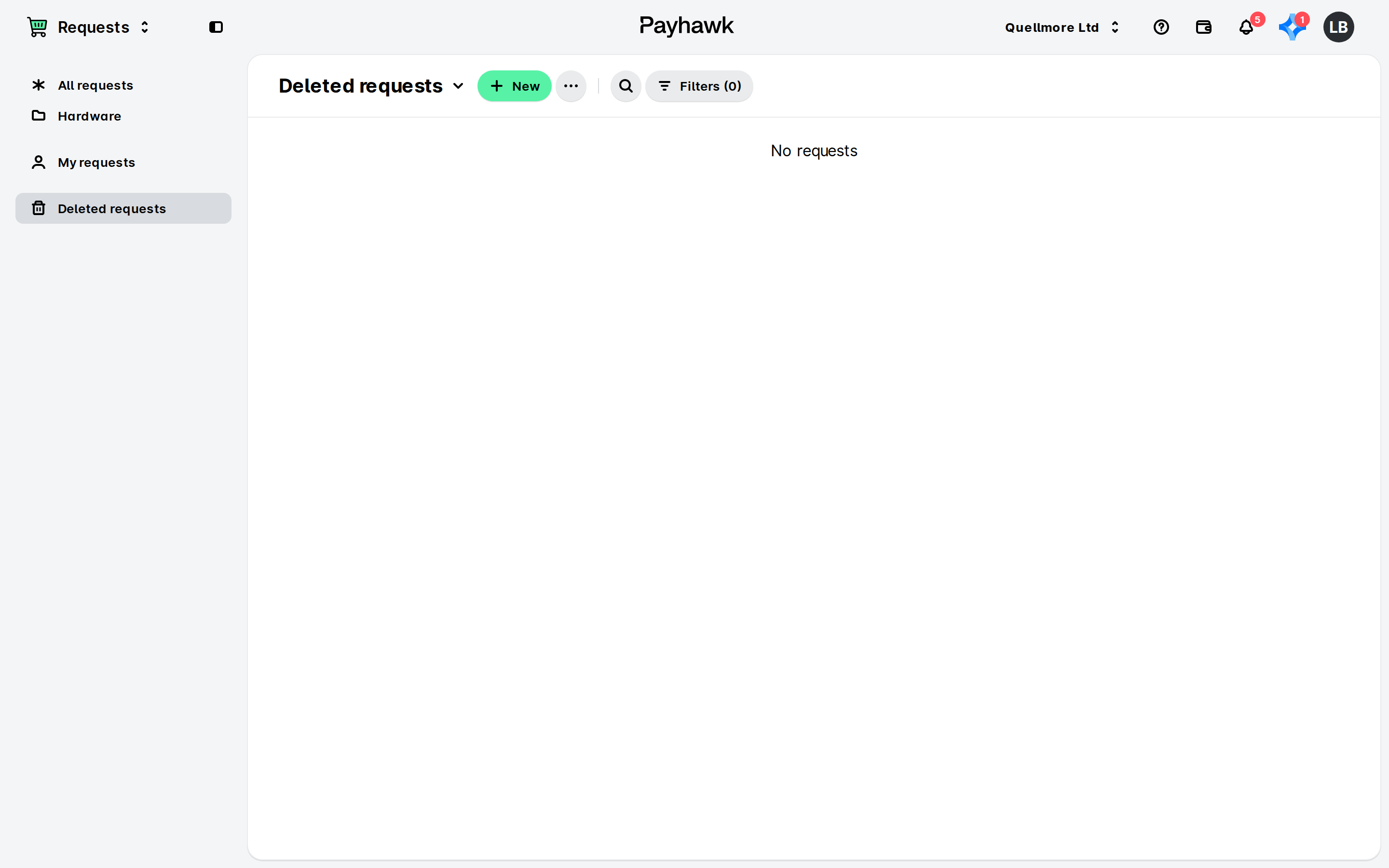Click the person icon beside My requests
Viewport: 1389px width, 868px height.
point(39,163)
